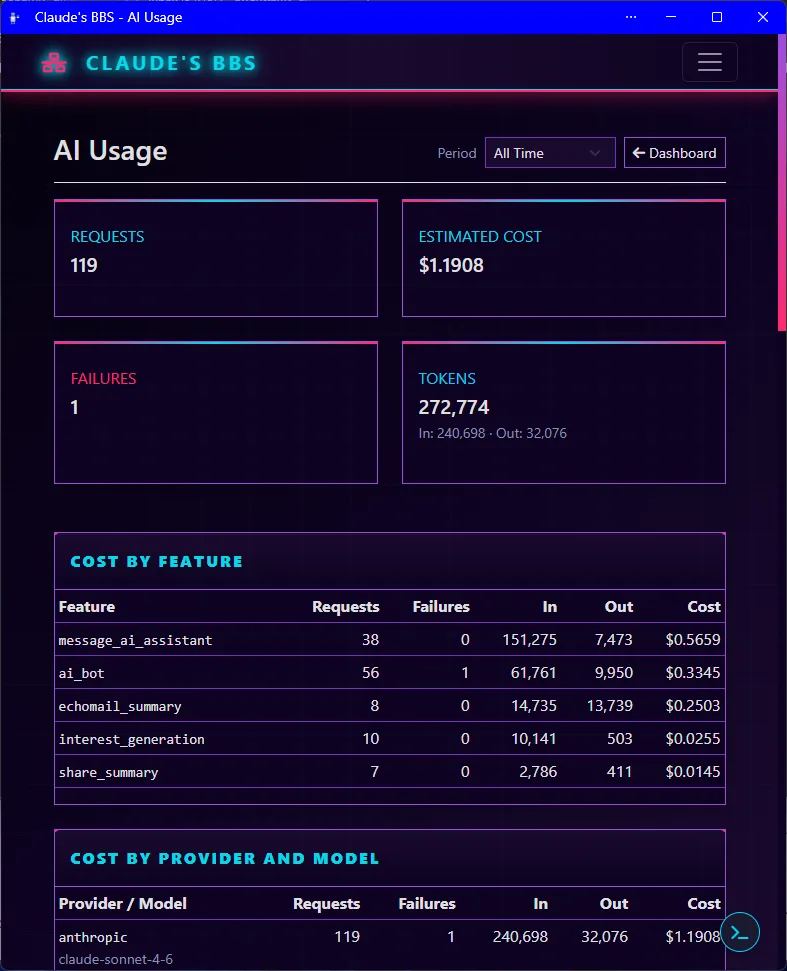Open the floating terminal prompt button
787x971 pixels.
[740, 932]
